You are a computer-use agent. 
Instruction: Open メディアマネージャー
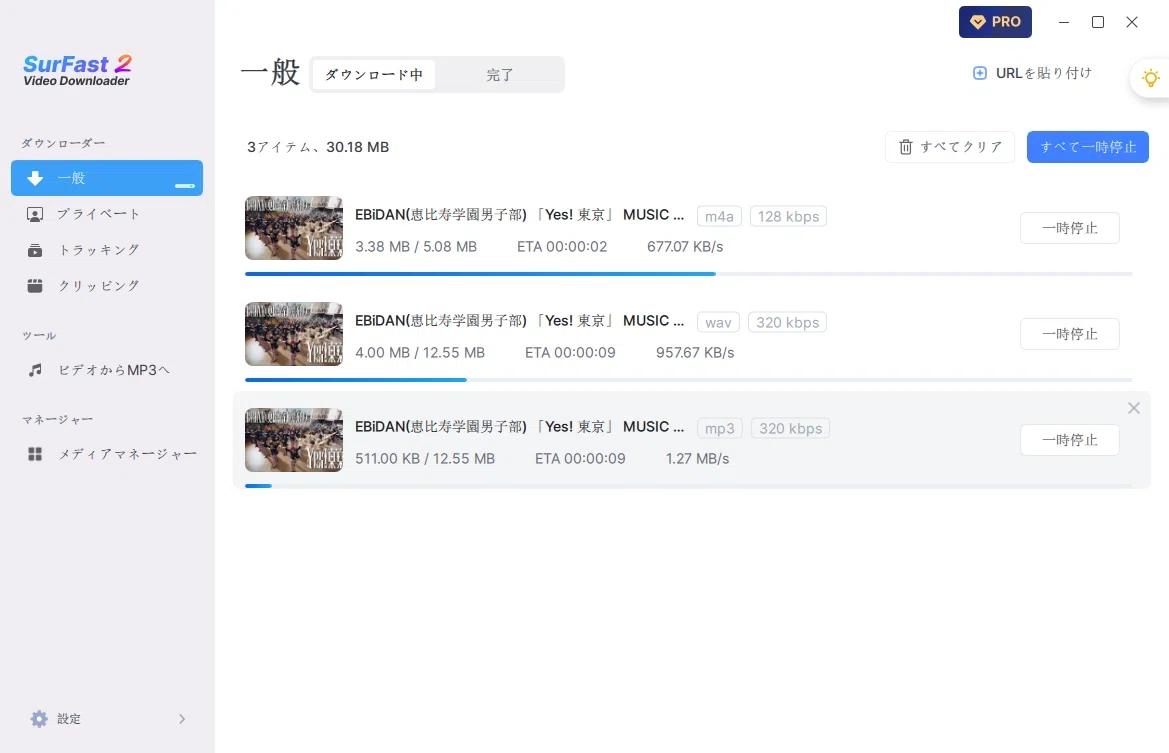tap(107, 454)
